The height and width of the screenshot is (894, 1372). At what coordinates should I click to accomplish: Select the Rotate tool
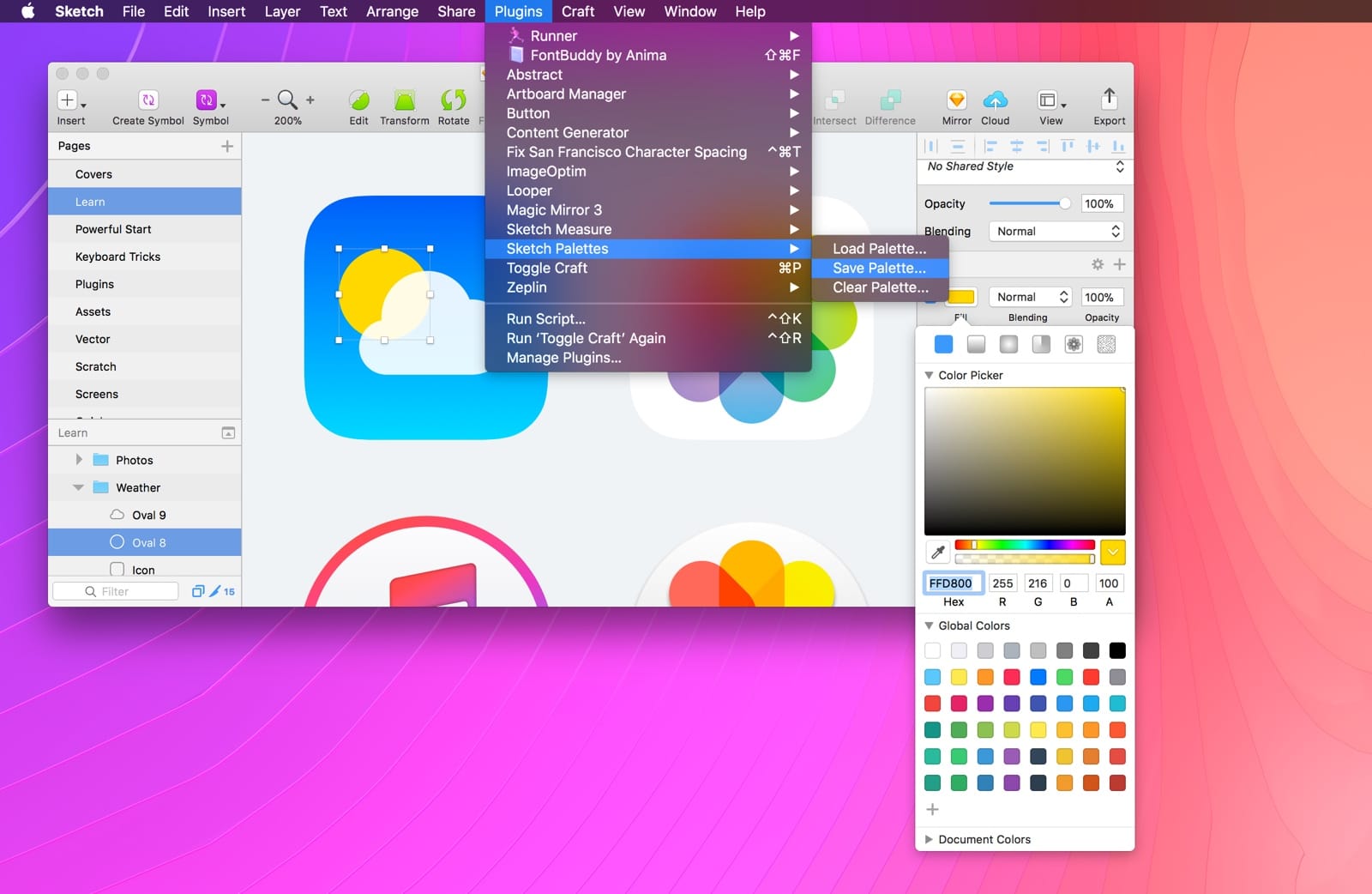(453, 100)
